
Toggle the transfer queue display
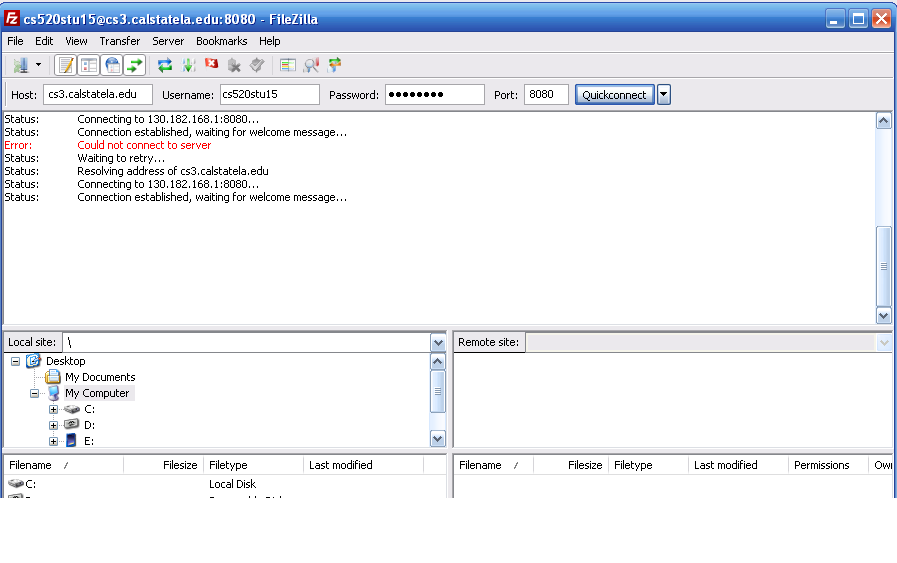[135, 65]
